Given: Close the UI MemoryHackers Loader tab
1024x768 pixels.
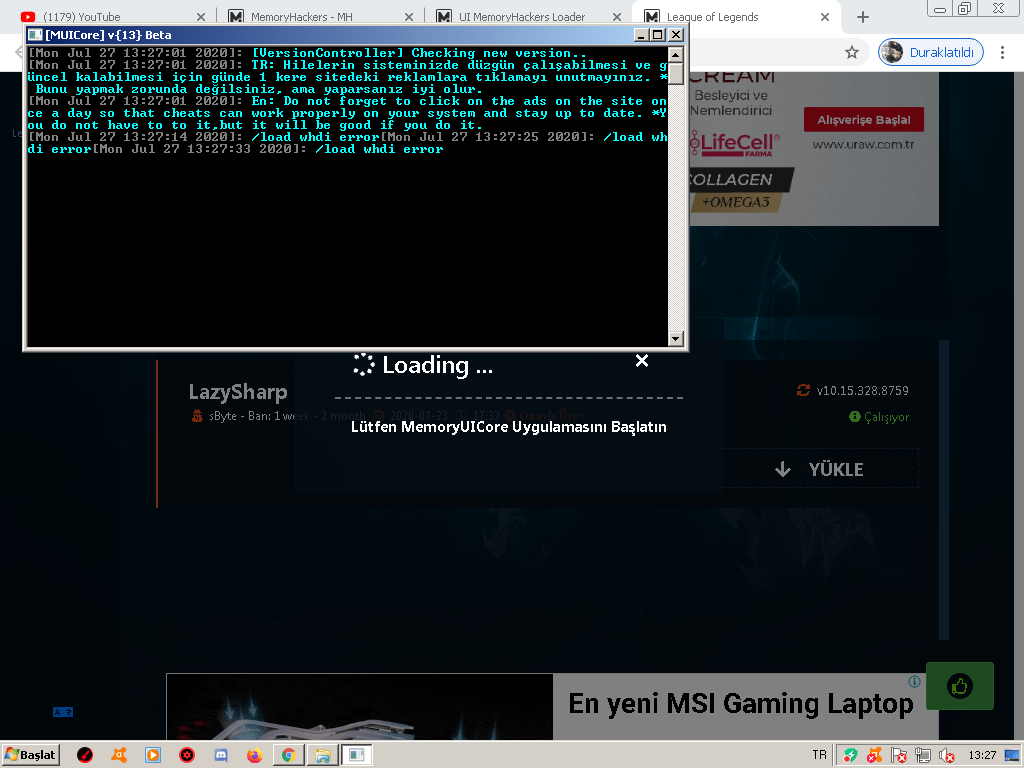Looking at the screenshot, I should [616, 17].
